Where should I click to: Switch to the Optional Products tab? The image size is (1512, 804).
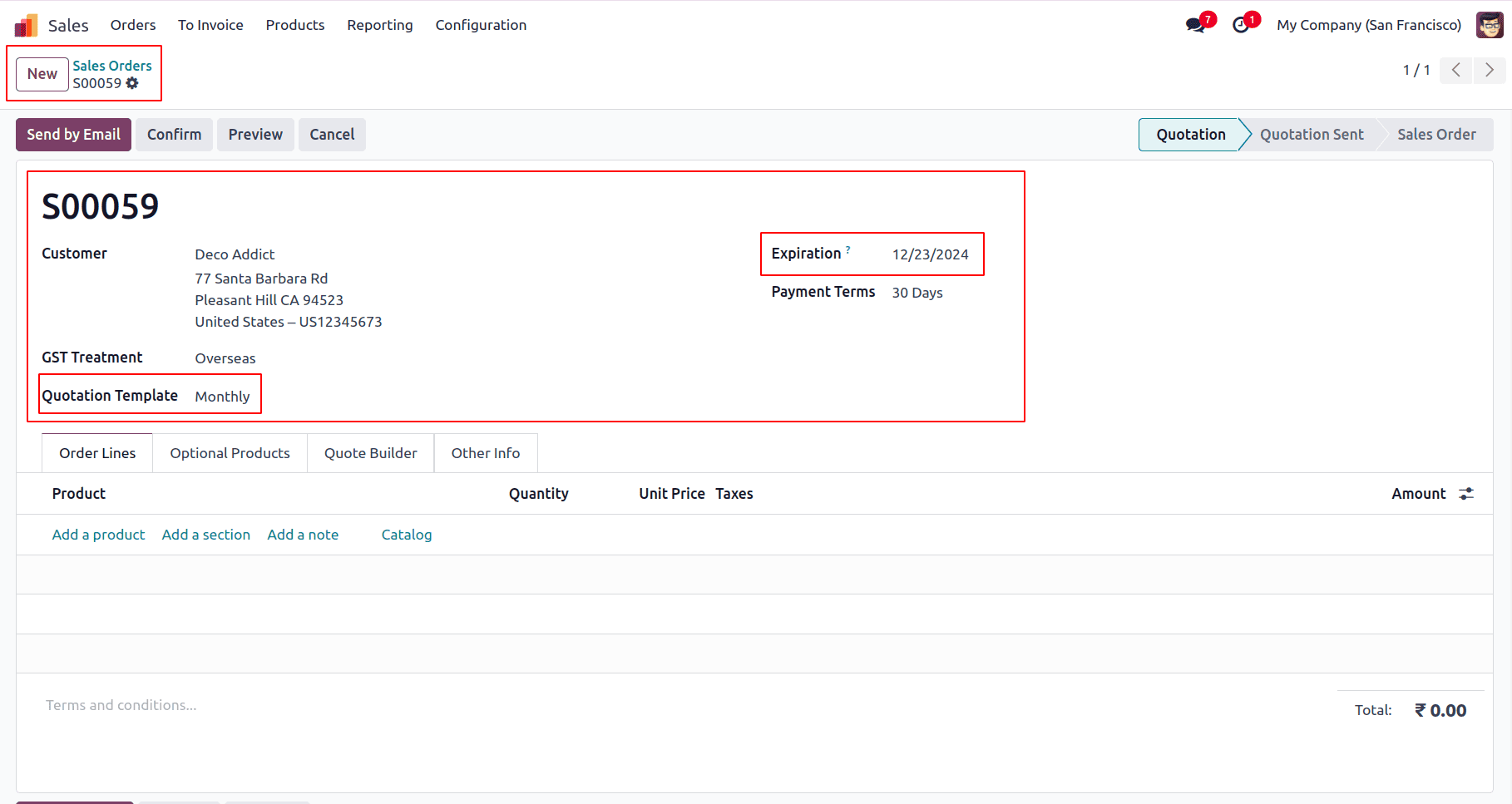tap(230, 453)
